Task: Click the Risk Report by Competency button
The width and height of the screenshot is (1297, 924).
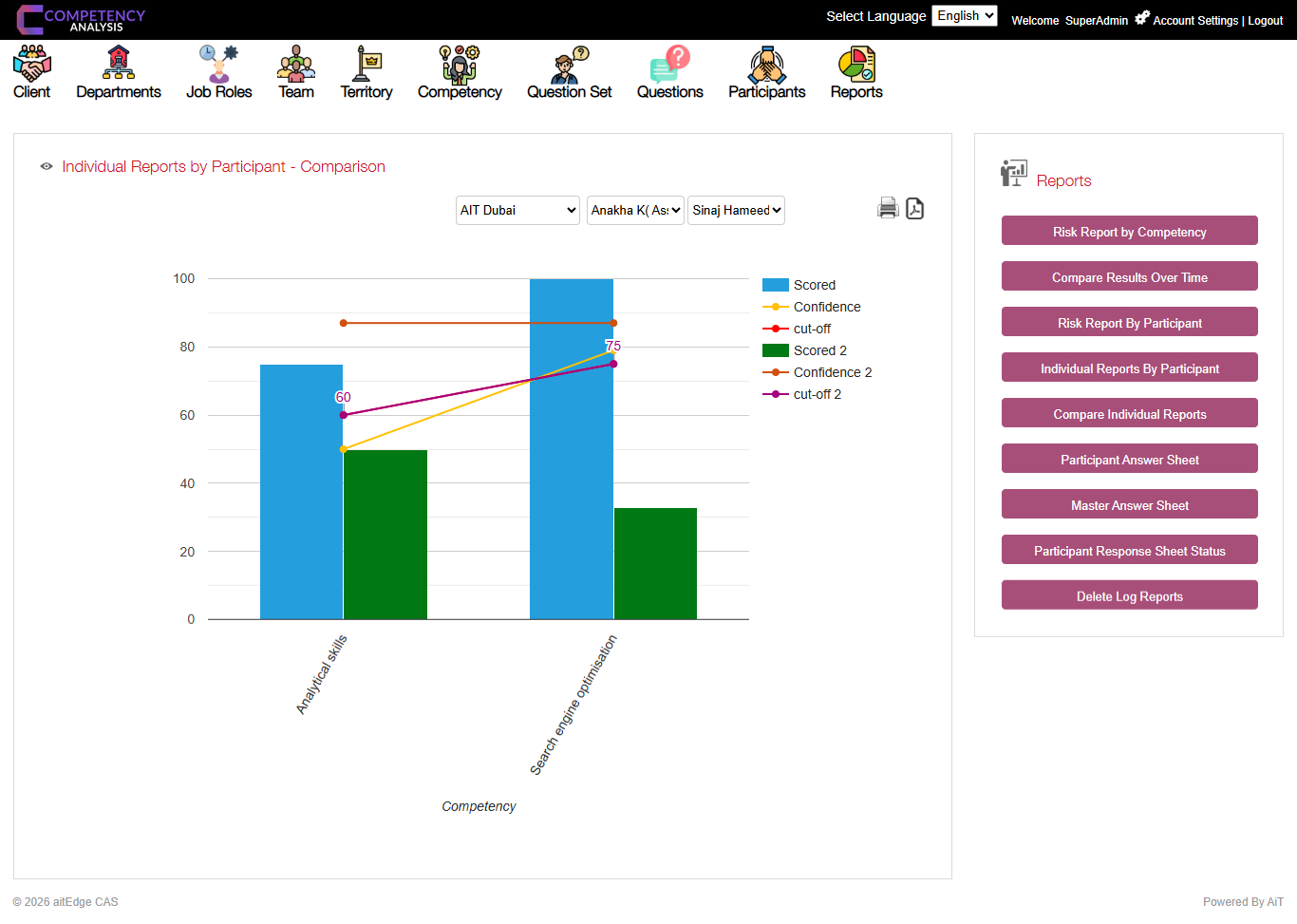Action: 1129,230
